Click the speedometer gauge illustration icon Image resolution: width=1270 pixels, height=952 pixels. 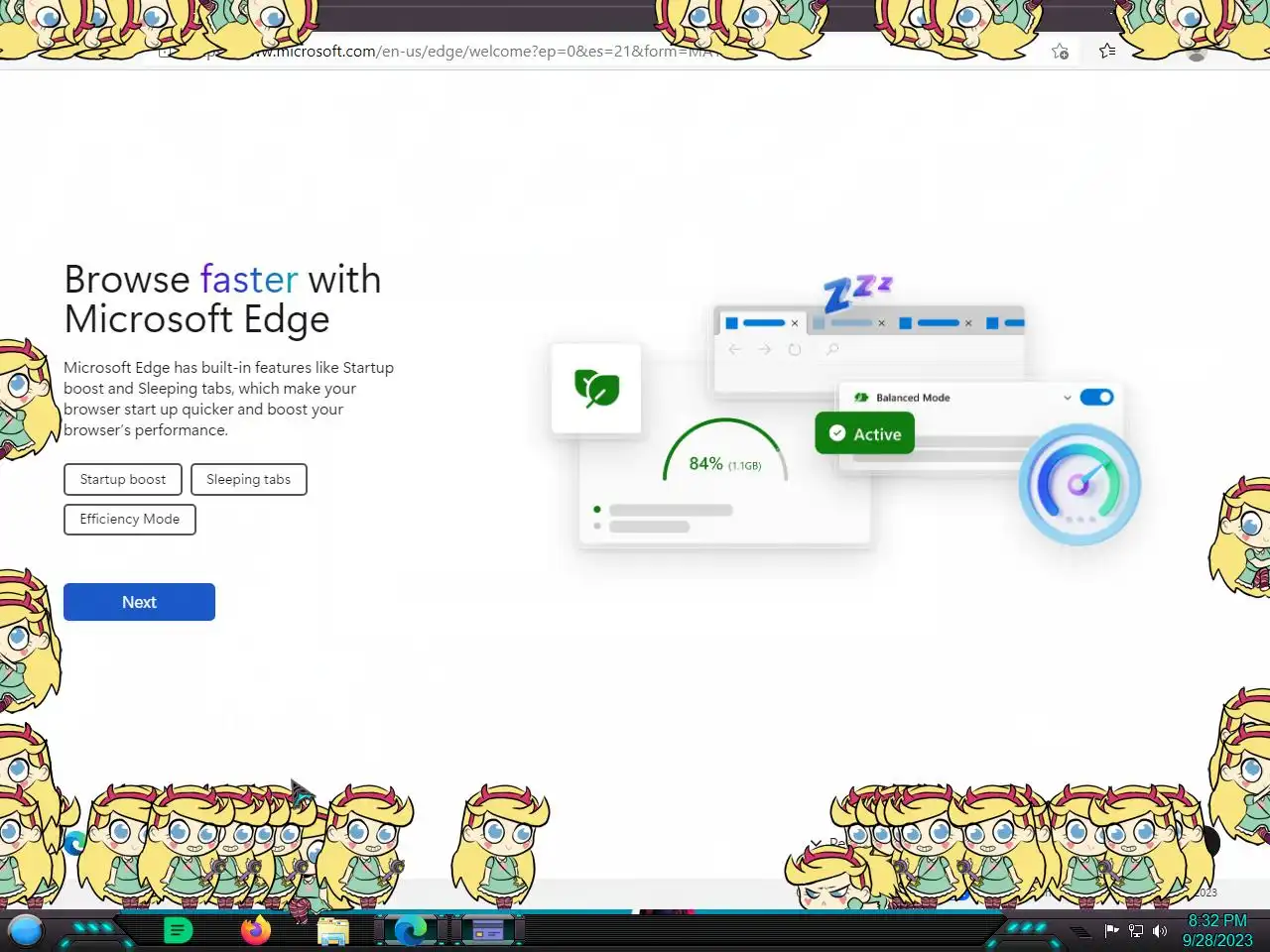pos(1079,484)
